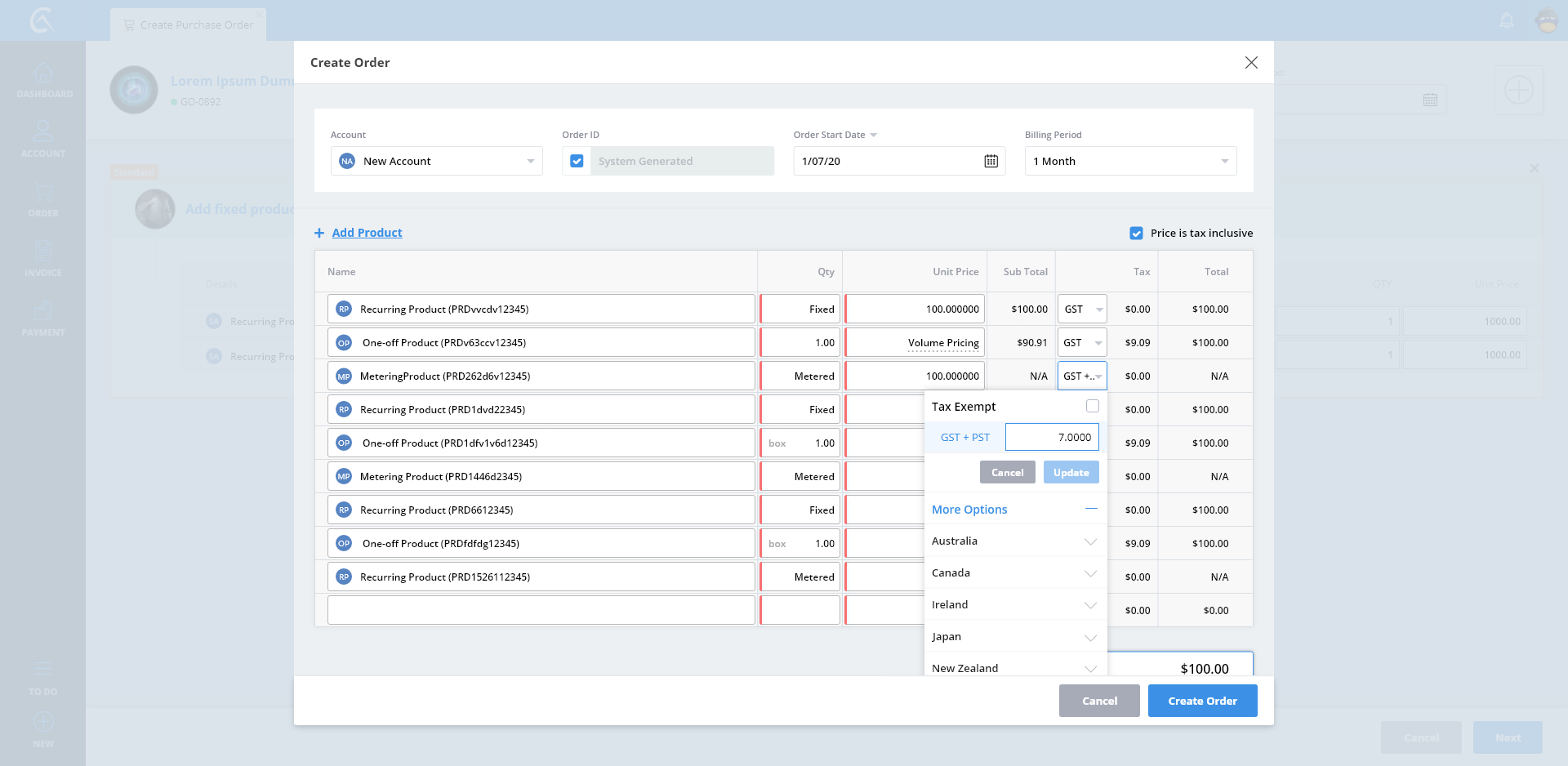The image size is (1568, 766).
Task: Open the New Account dropdown
Action: point(436,161)
